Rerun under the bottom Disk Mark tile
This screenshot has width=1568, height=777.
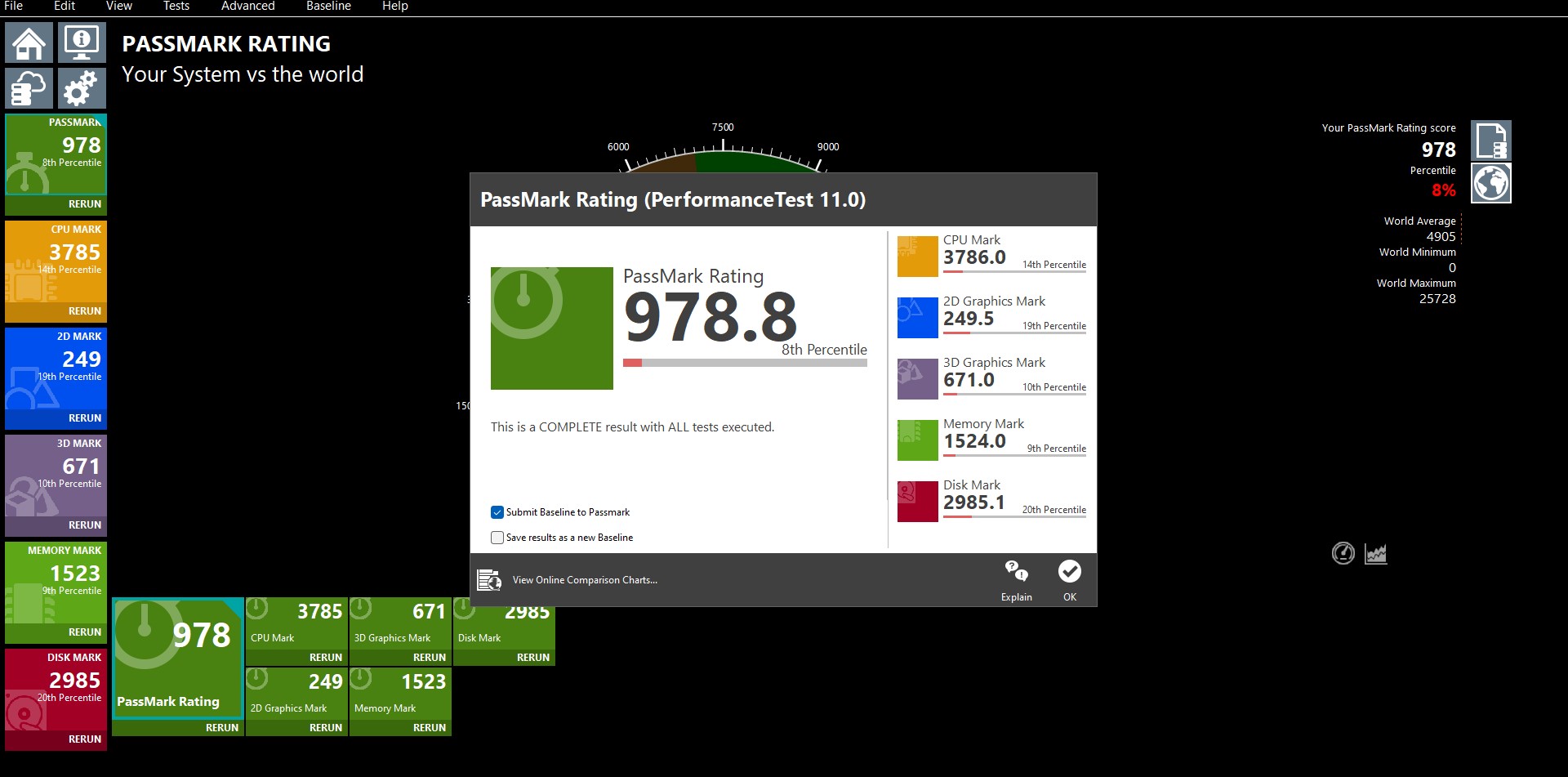pyautogui.click(x=533, y=658)
